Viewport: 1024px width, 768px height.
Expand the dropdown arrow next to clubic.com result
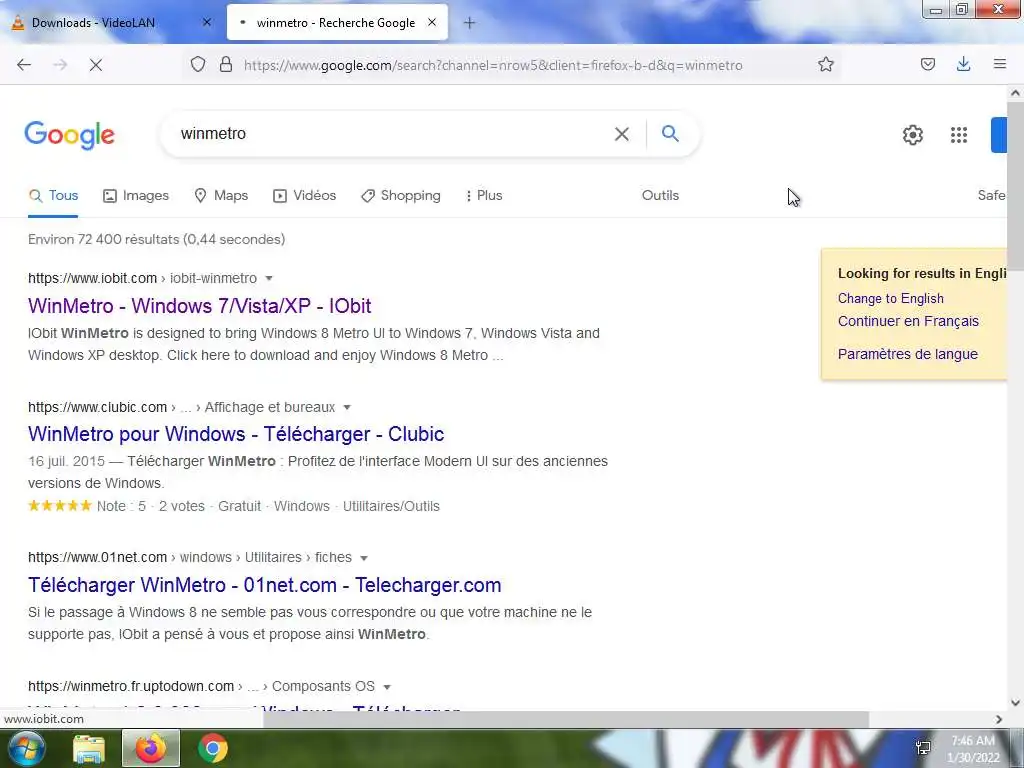[x=347, y=408]
